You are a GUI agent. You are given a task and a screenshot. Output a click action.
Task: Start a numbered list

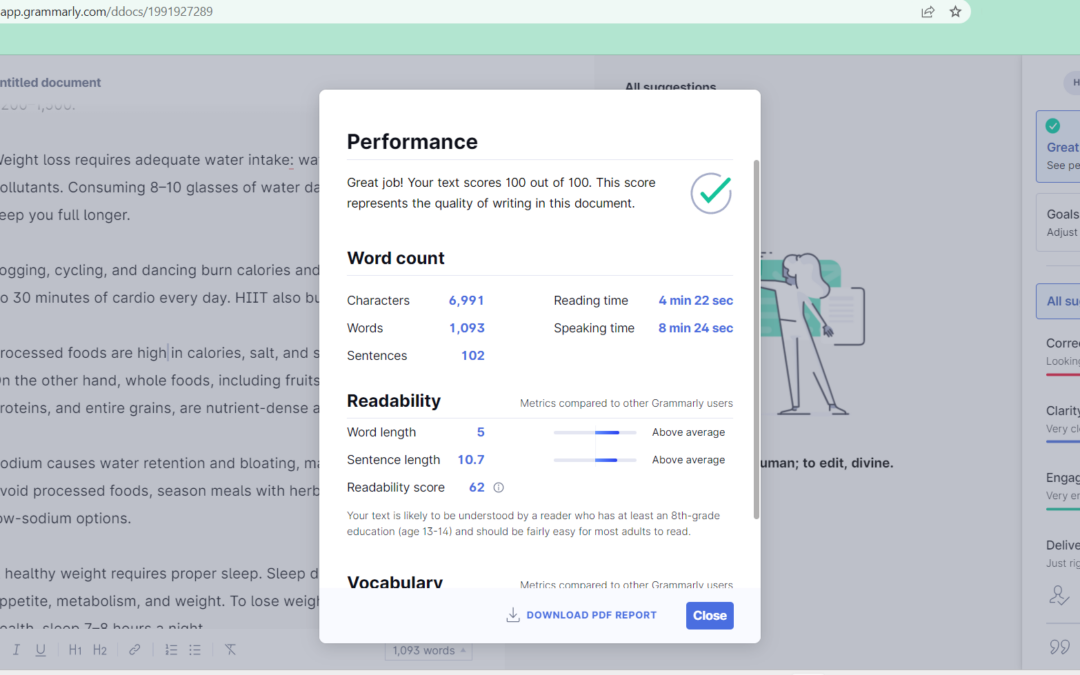click(171, 650)
